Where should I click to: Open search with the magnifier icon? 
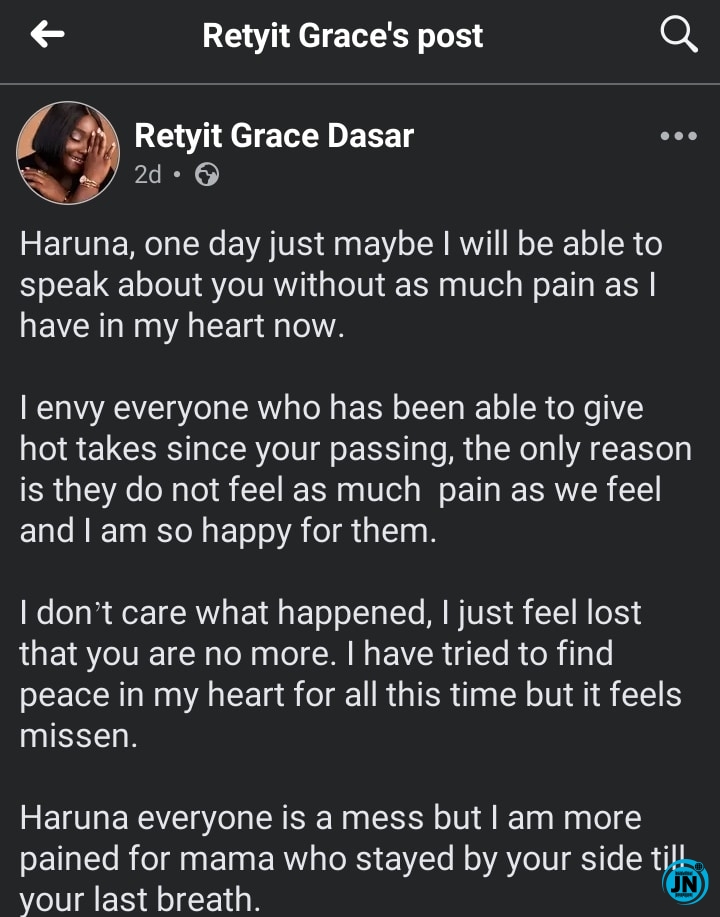pos(679,36)
